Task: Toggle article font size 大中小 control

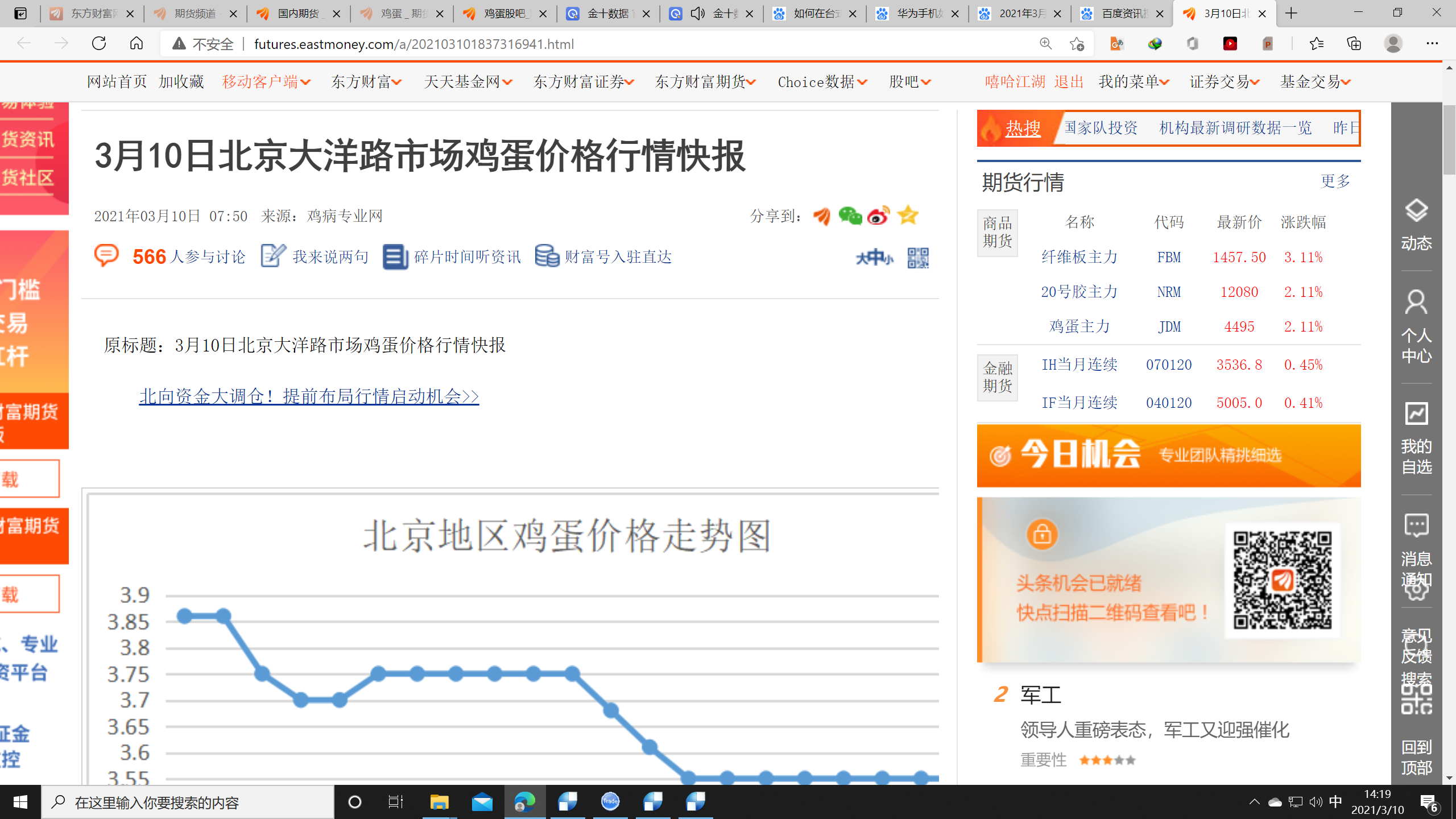Action: [874, 258]
